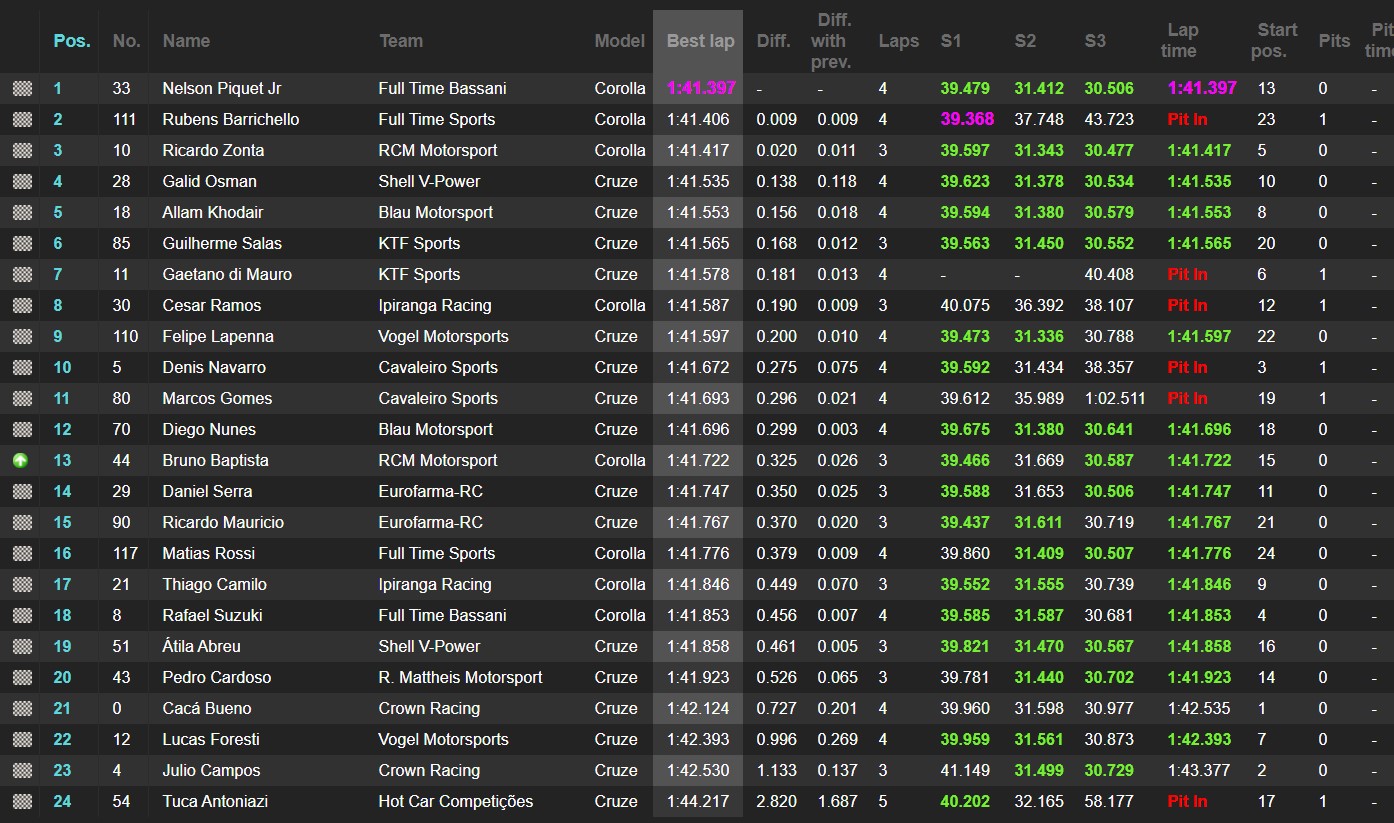Click the checkered flag icon for Matias Rossi
Screen dimensions: 1394x823
[x=21, y=554]
